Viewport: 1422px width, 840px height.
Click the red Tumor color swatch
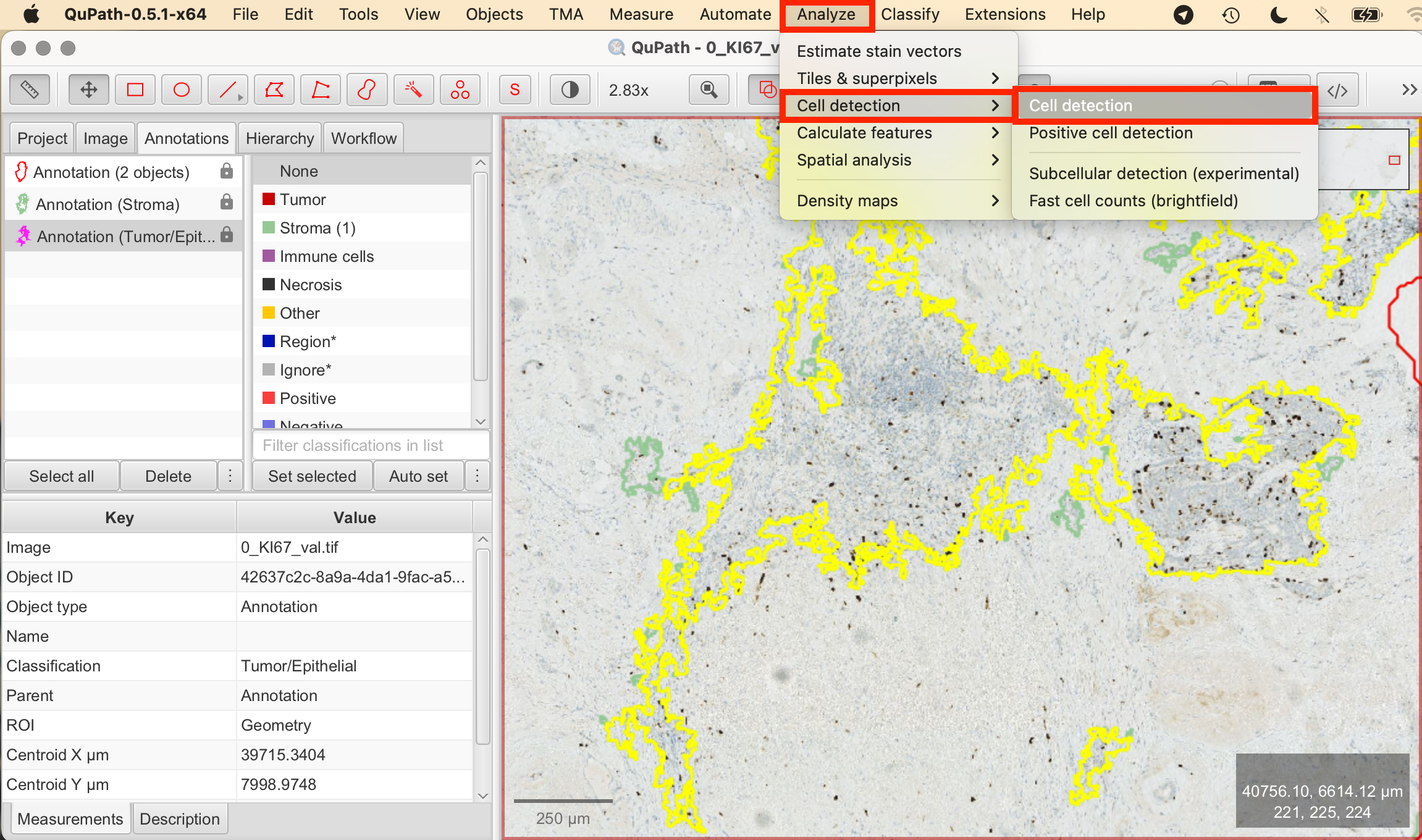click(268, 199)
